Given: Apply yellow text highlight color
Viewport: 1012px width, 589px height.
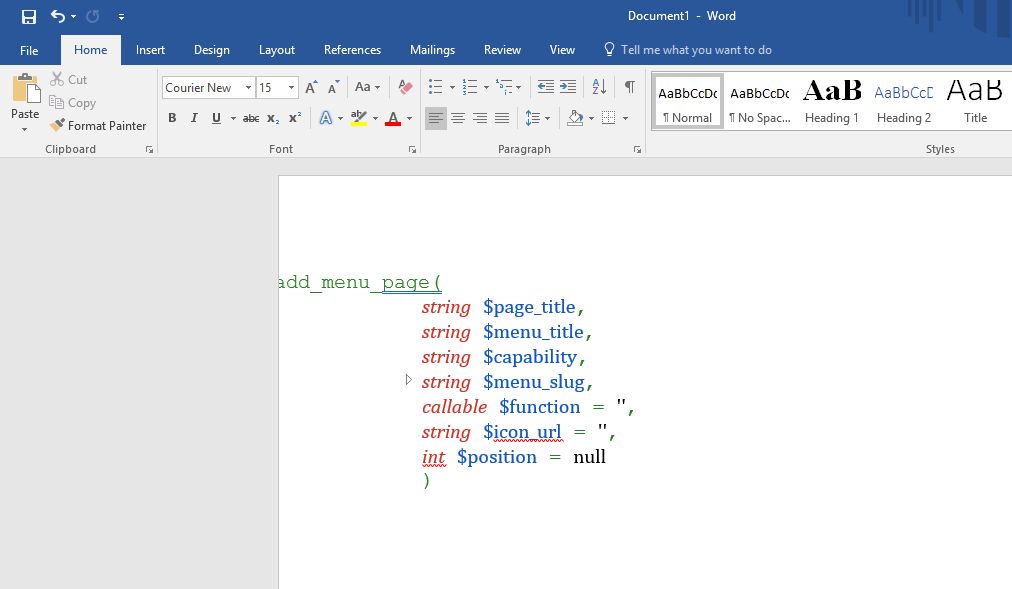Looking at the screenshot, I should pyautogui.click(x=358, y=118).
